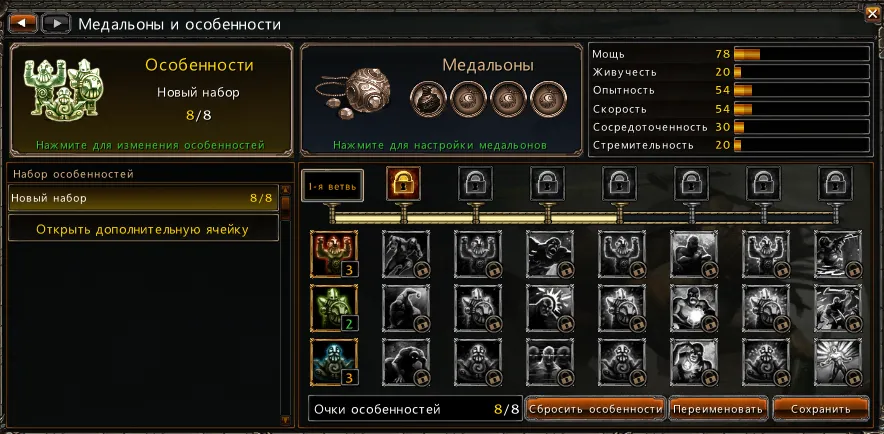Screen dimensions: 884x434
Task: Click the green statues Особенности icon
Action: click(x=63, y=90)
